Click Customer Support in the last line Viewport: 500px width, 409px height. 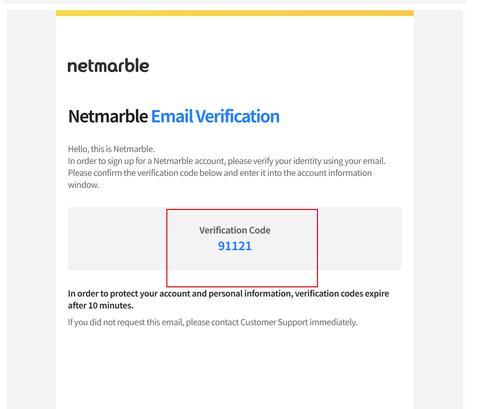[x=274, y=322]
